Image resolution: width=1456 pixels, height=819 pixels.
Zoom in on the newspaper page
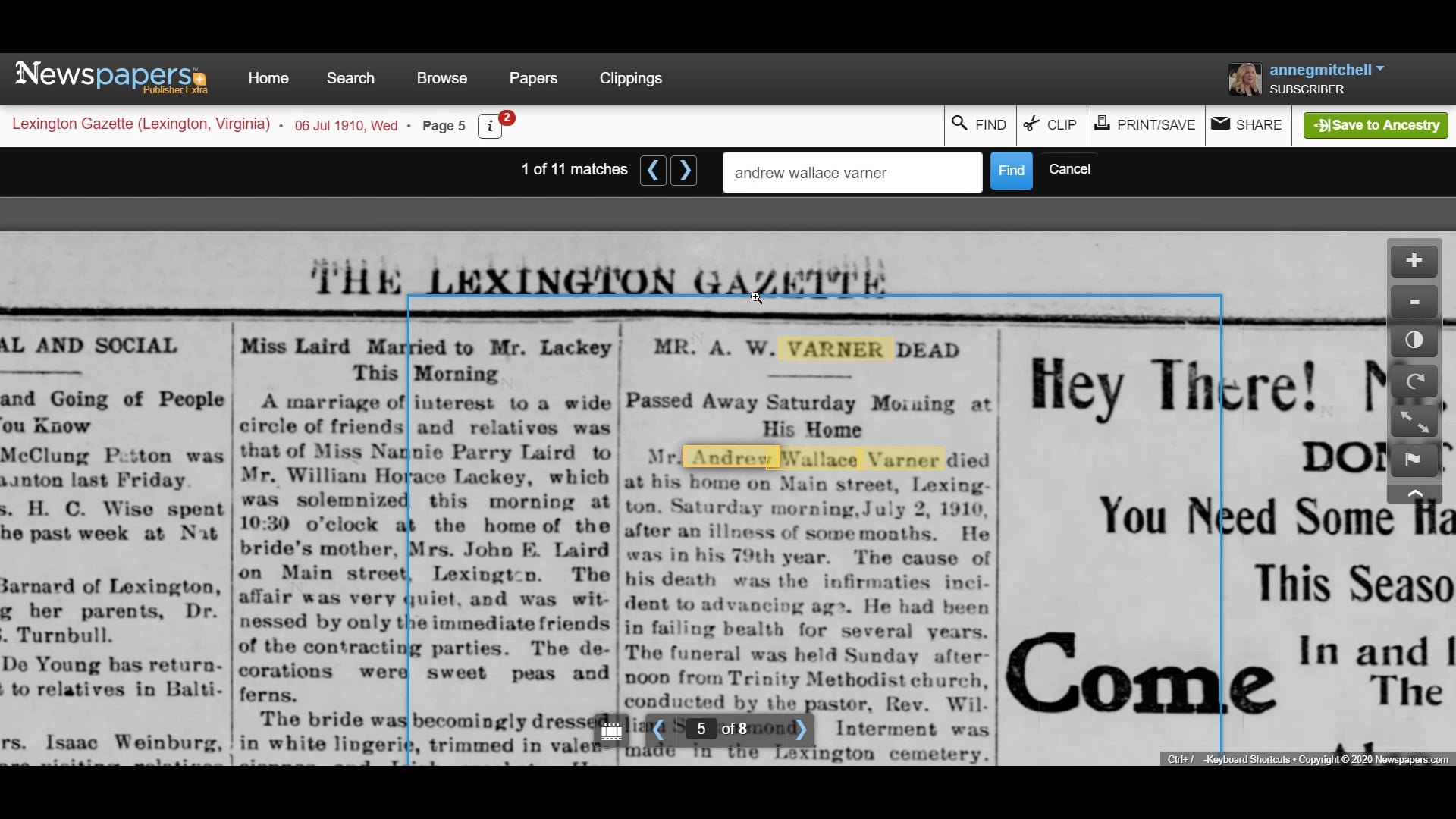1414,261
